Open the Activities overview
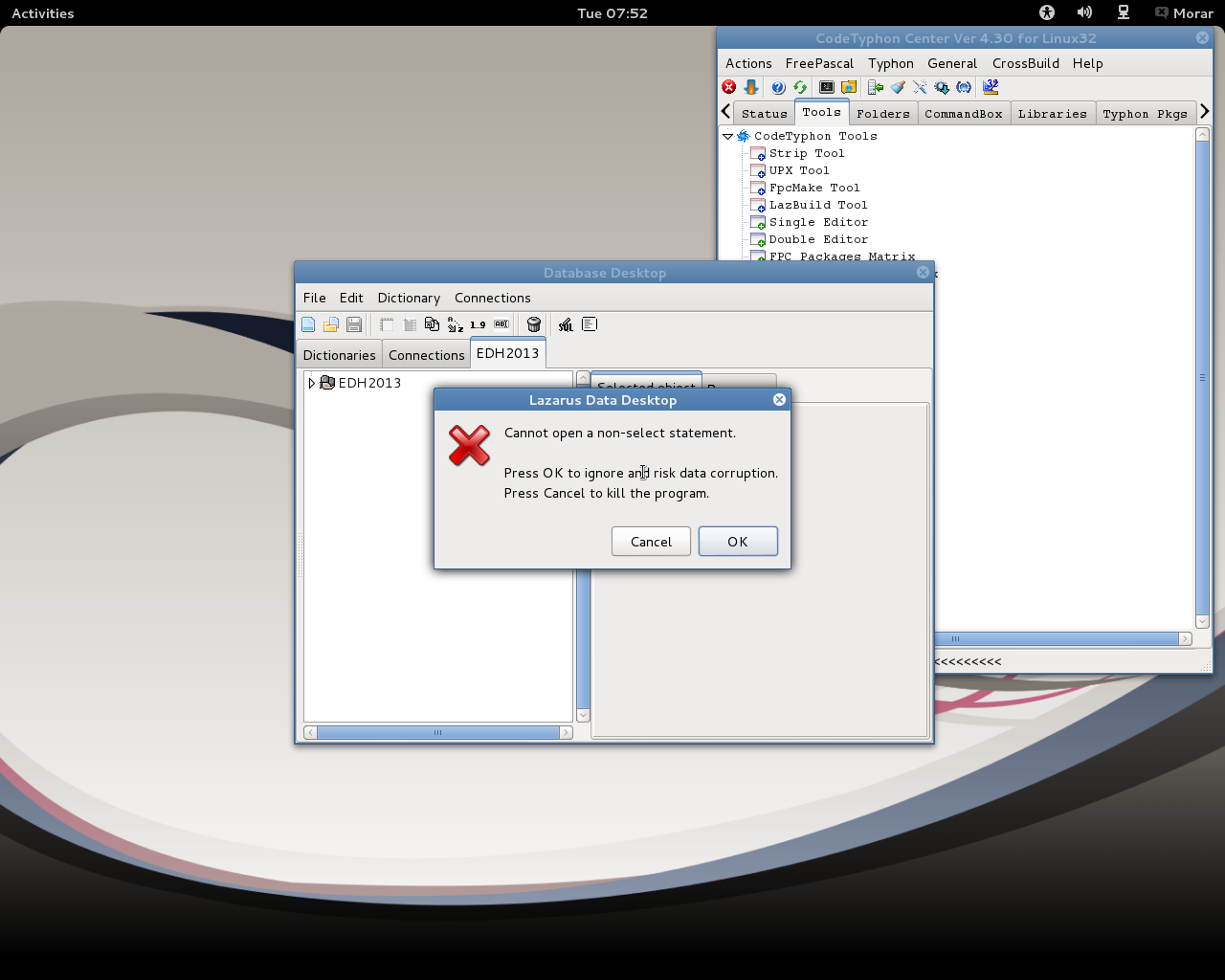This screenshot has width=1225, height=980. tap(43, 13)
